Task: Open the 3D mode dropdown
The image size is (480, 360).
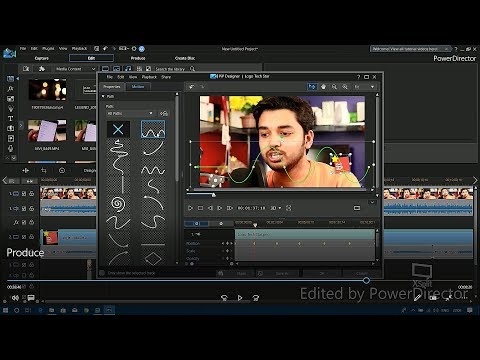Action: tap(275, 208)
